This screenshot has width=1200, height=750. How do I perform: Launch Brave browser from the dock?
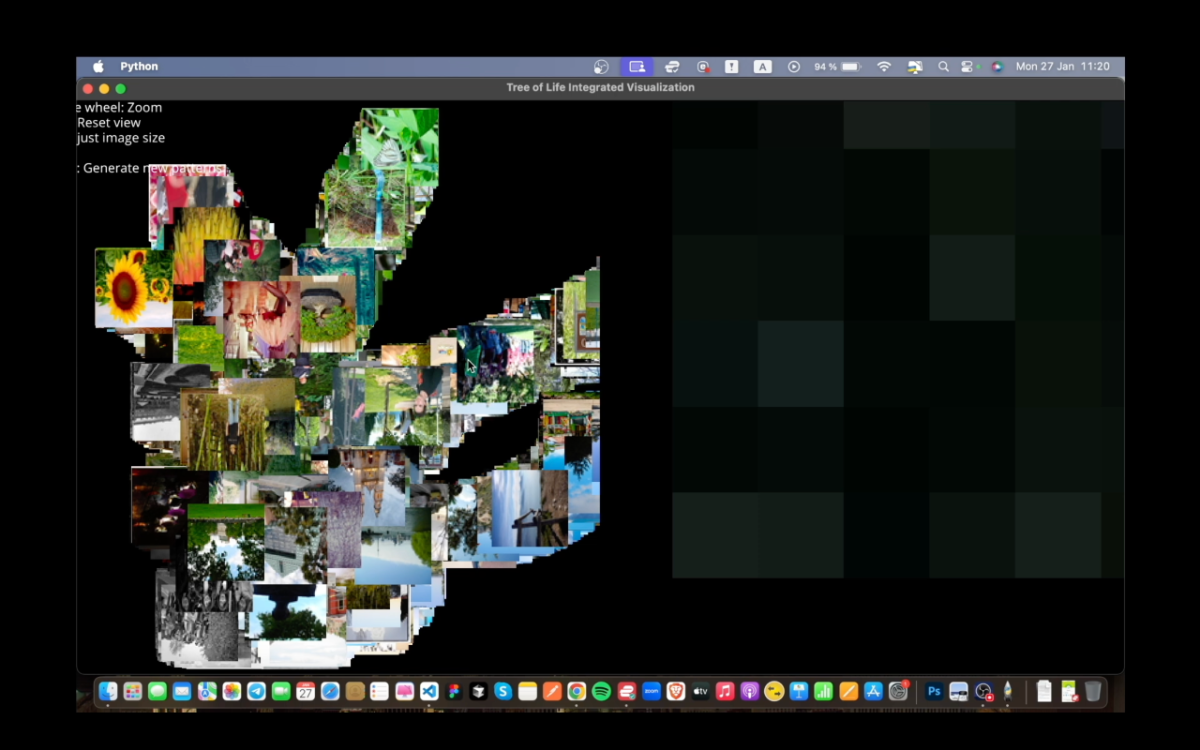(x=675, y=691)
